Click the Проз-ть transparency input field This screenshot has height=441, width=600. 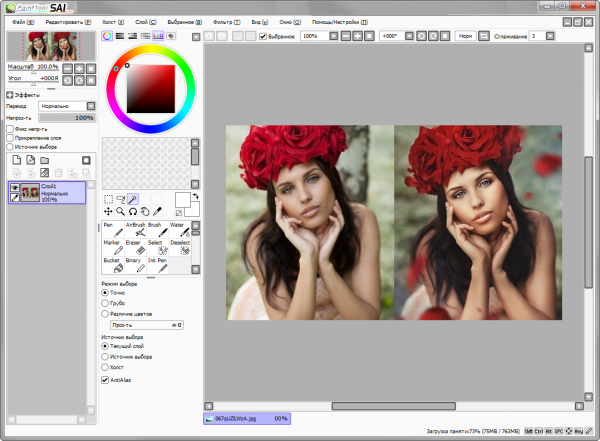pyautogui.click(x=147, y=325)
